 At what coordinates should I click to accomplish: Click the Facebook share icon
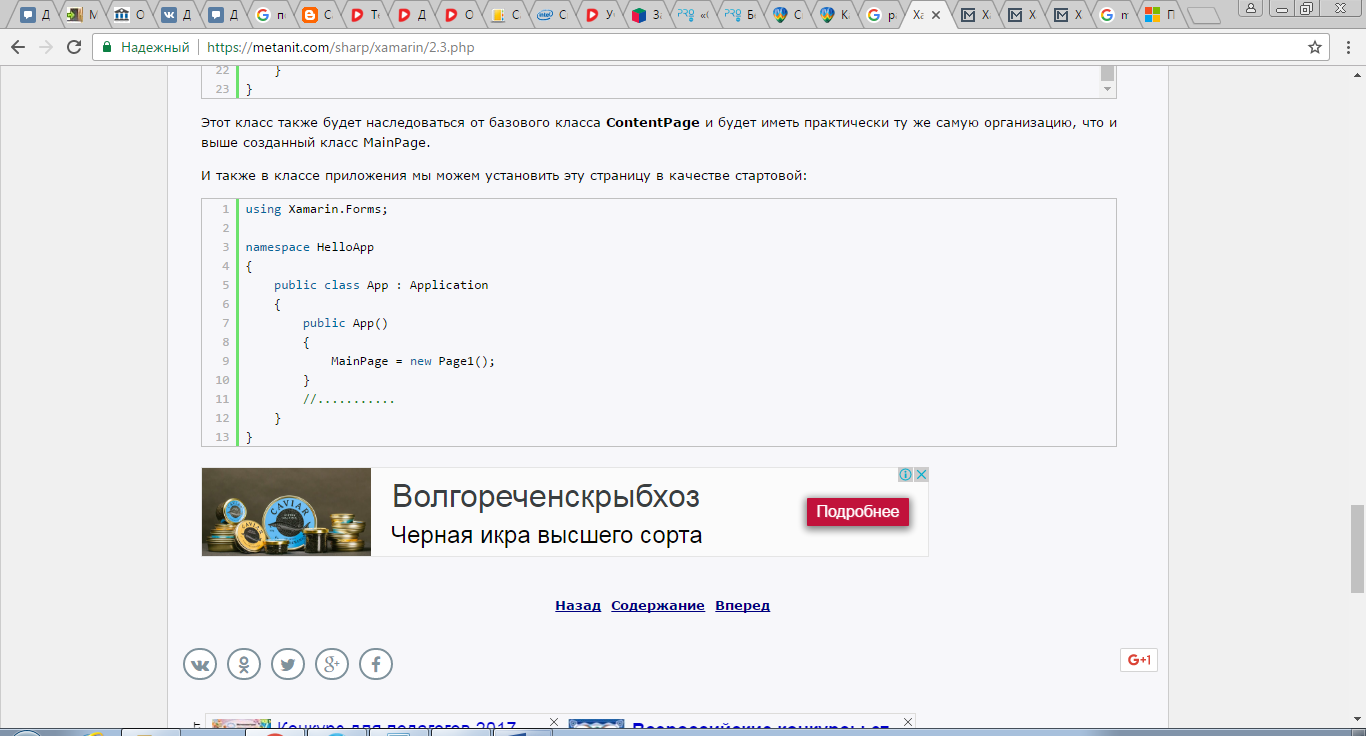[376, 664]
